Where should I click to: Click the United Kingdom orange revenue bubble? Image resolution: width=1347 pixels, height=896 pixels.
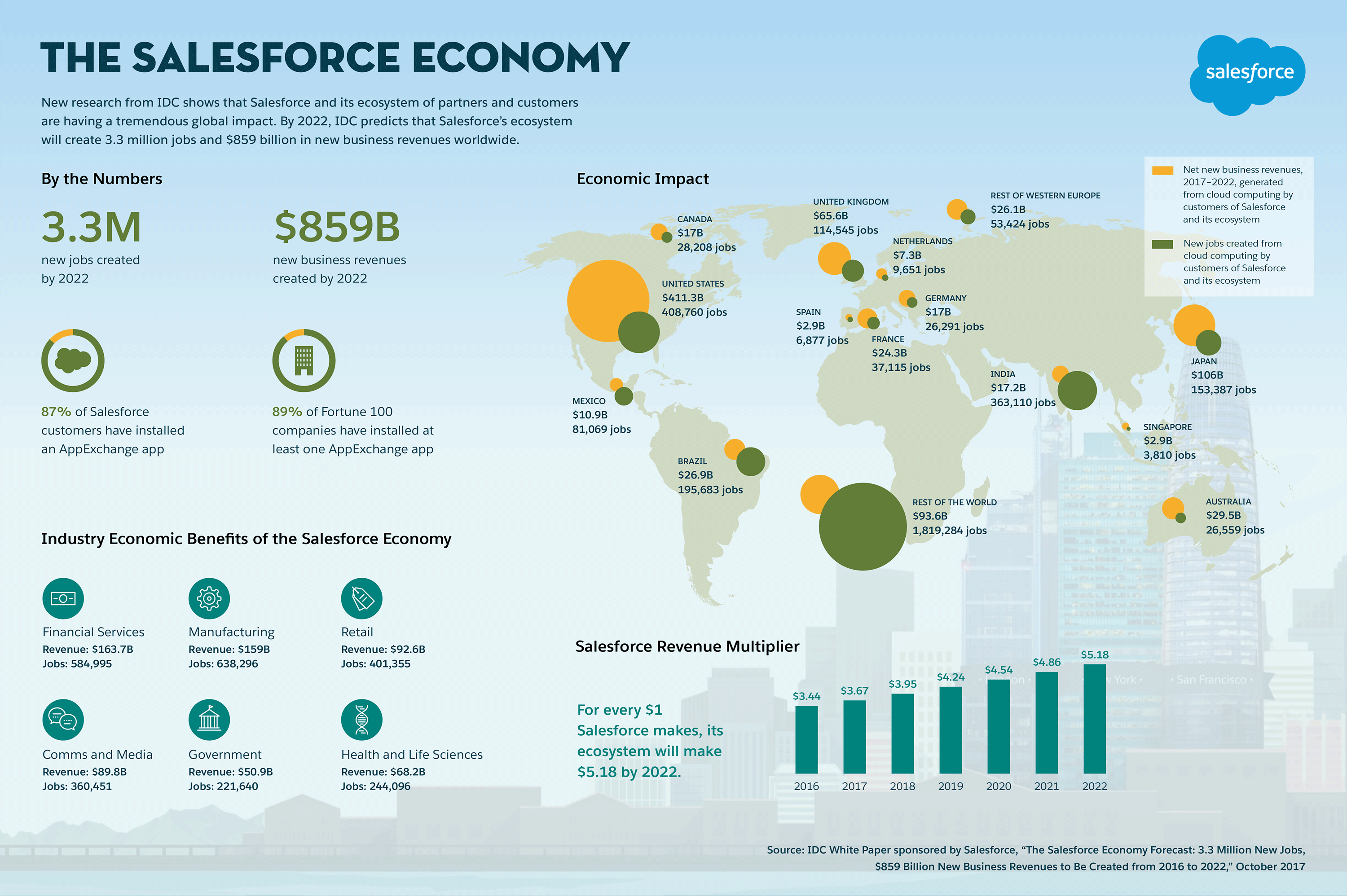[834, 259]
